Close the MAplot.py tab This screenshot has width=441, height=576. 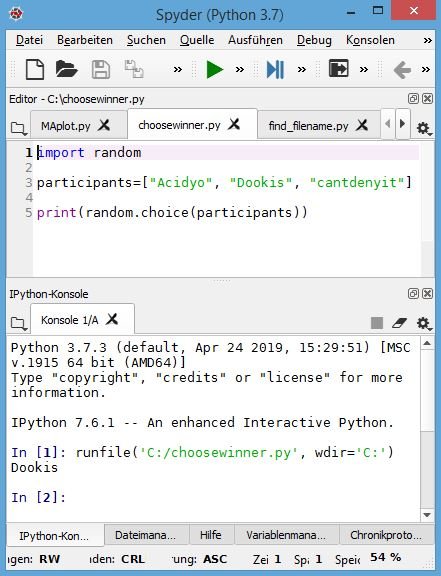pyautogui.click(x=104, y=125)
